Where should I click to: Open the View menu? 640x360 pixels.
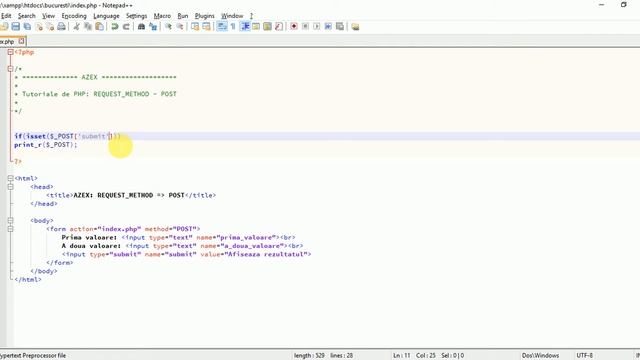tap(48, 16)
